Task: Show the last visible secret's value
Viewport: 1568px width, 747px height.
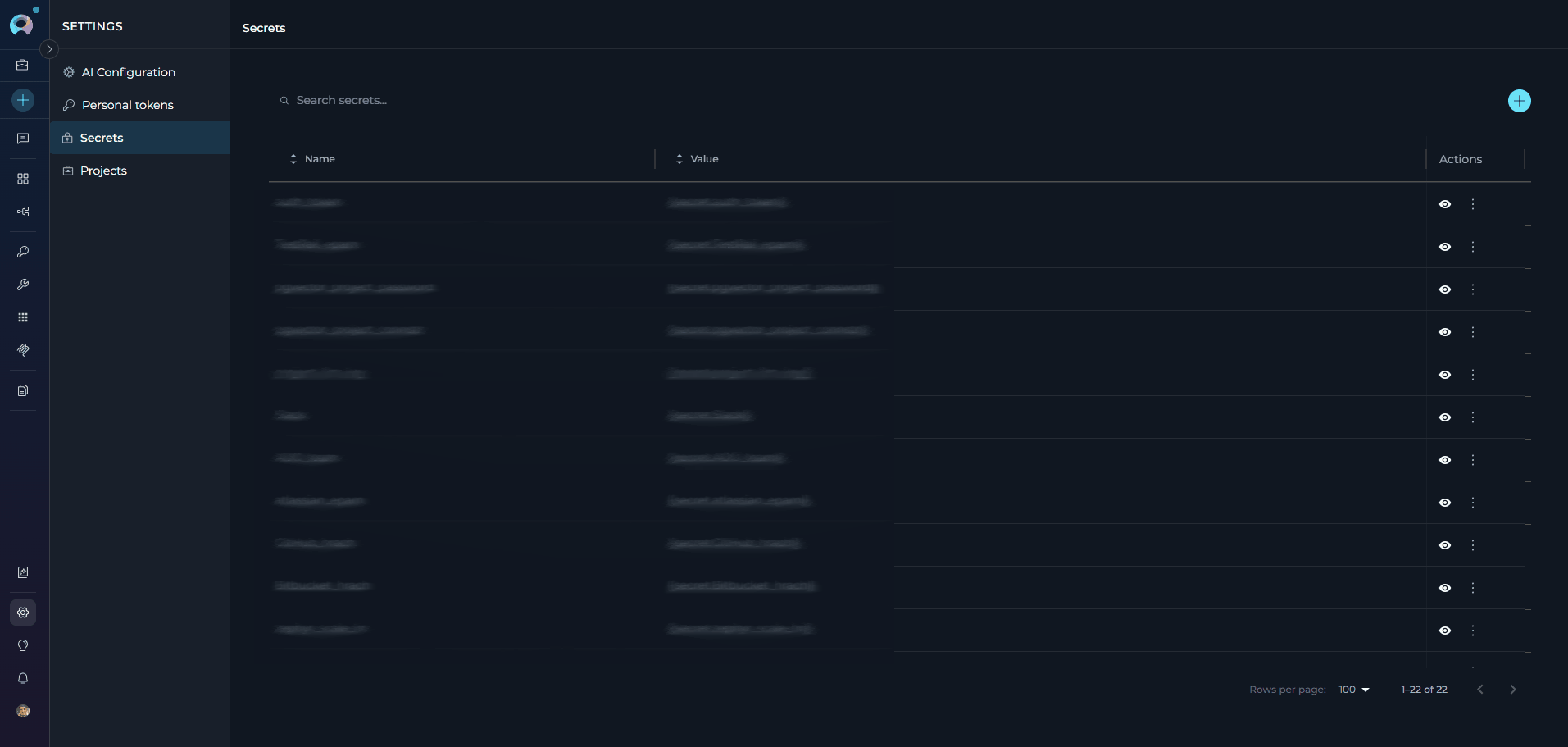Action: pyautogui.click(x=1444, y=631)
